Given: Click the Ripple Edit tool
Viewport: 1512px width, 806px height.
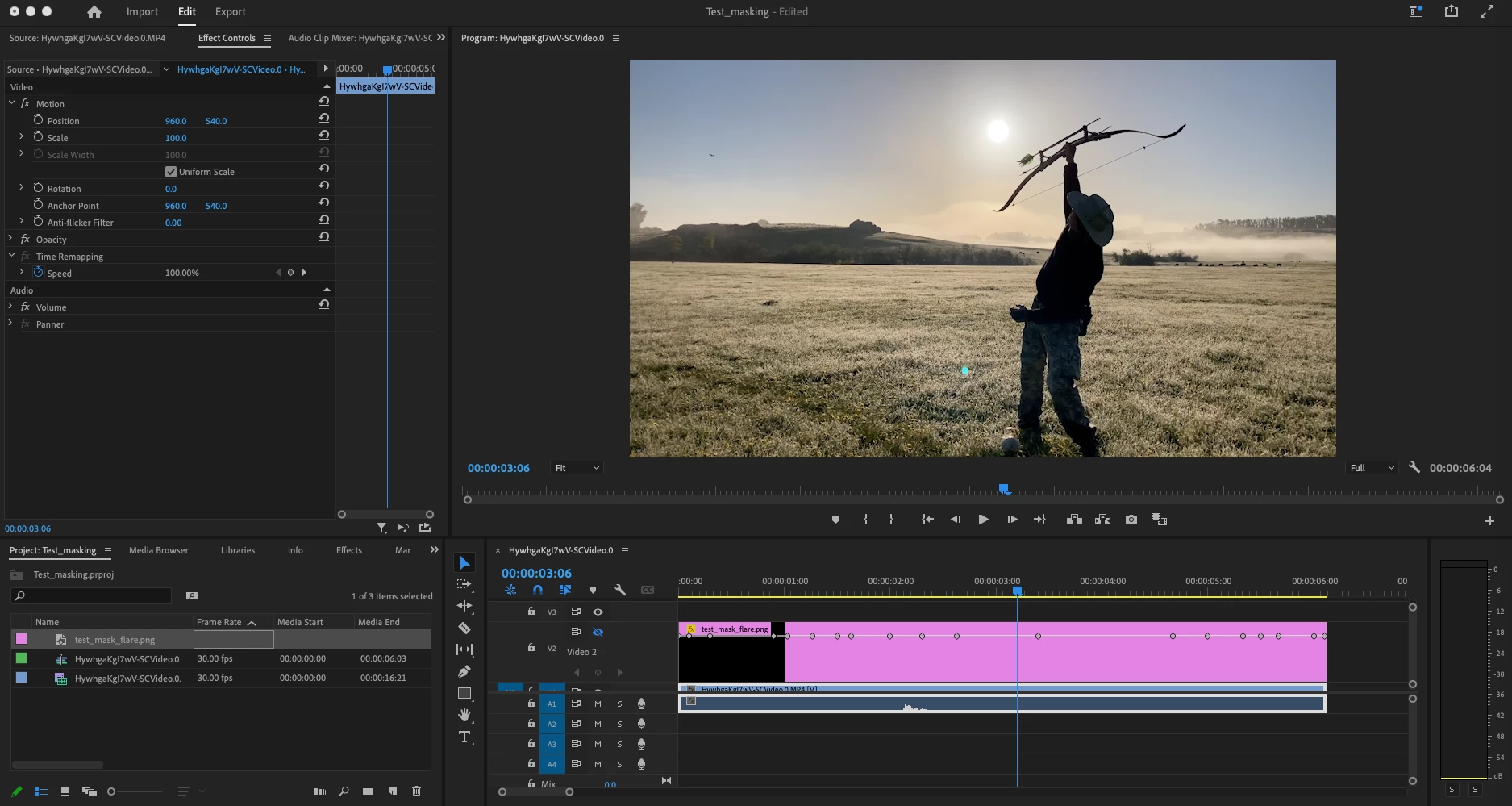Looking at the screenshot, I should click(x=464, y=606).
